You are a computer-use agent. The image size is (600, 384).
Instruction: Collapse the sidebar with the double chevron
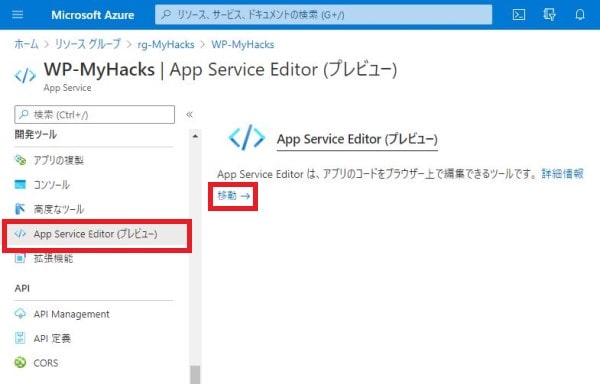[189, 114]
